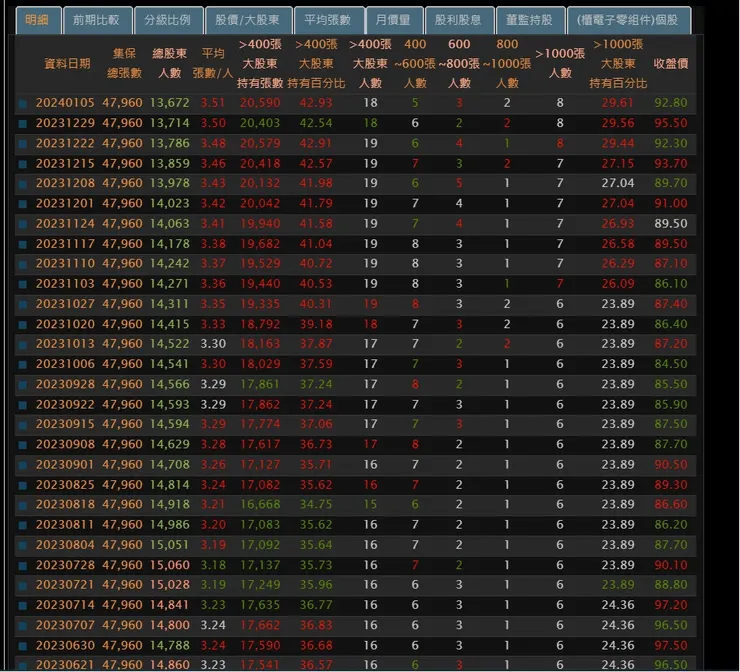Viewport: 740px width, 672px height.
Task: Click closing price 97.50
Action: click(671, 645)
